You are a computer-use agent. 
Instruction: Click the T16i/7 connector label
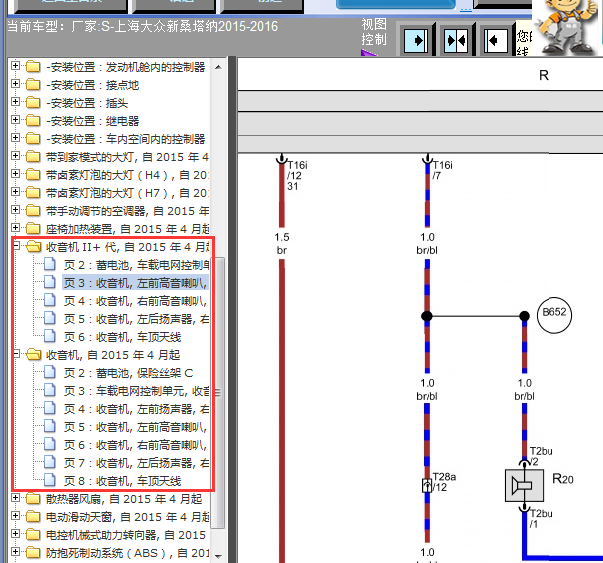pos(442,170)
